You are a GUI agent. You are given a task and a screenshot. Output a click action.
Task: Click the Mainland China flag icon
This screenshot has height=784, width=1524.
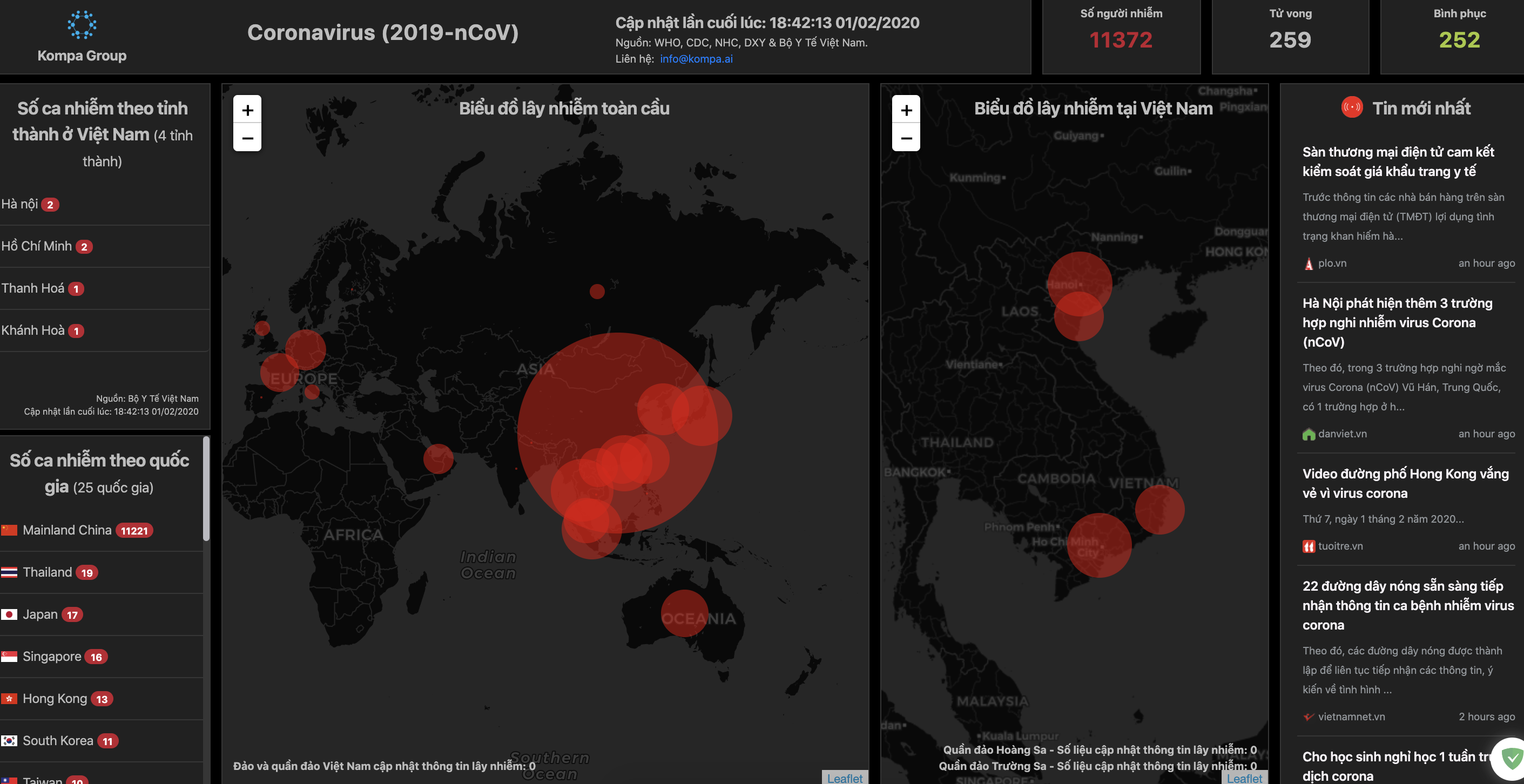[x=10, y=530]
